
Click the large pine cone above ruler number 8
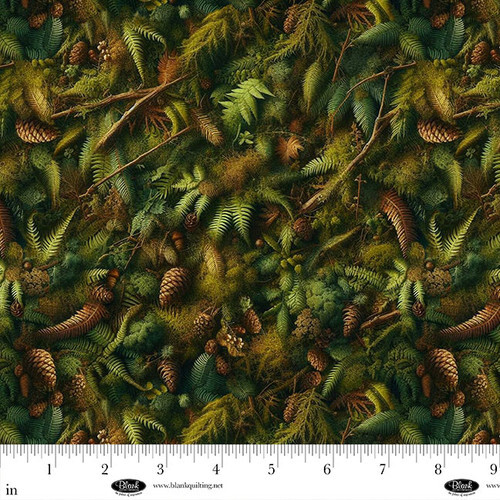[443, 368]
